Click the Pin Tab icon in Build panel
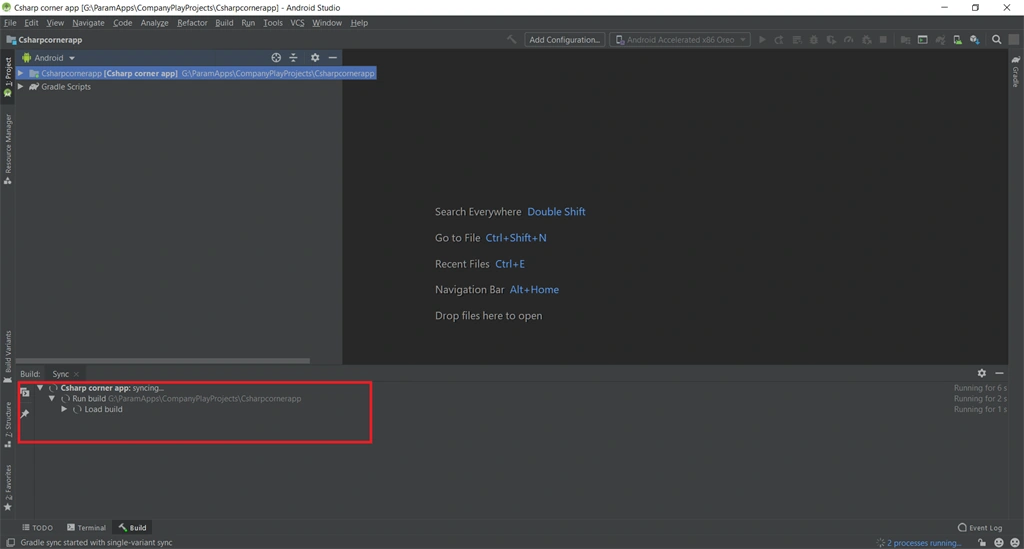1024x549 pixels. (25, 414)
